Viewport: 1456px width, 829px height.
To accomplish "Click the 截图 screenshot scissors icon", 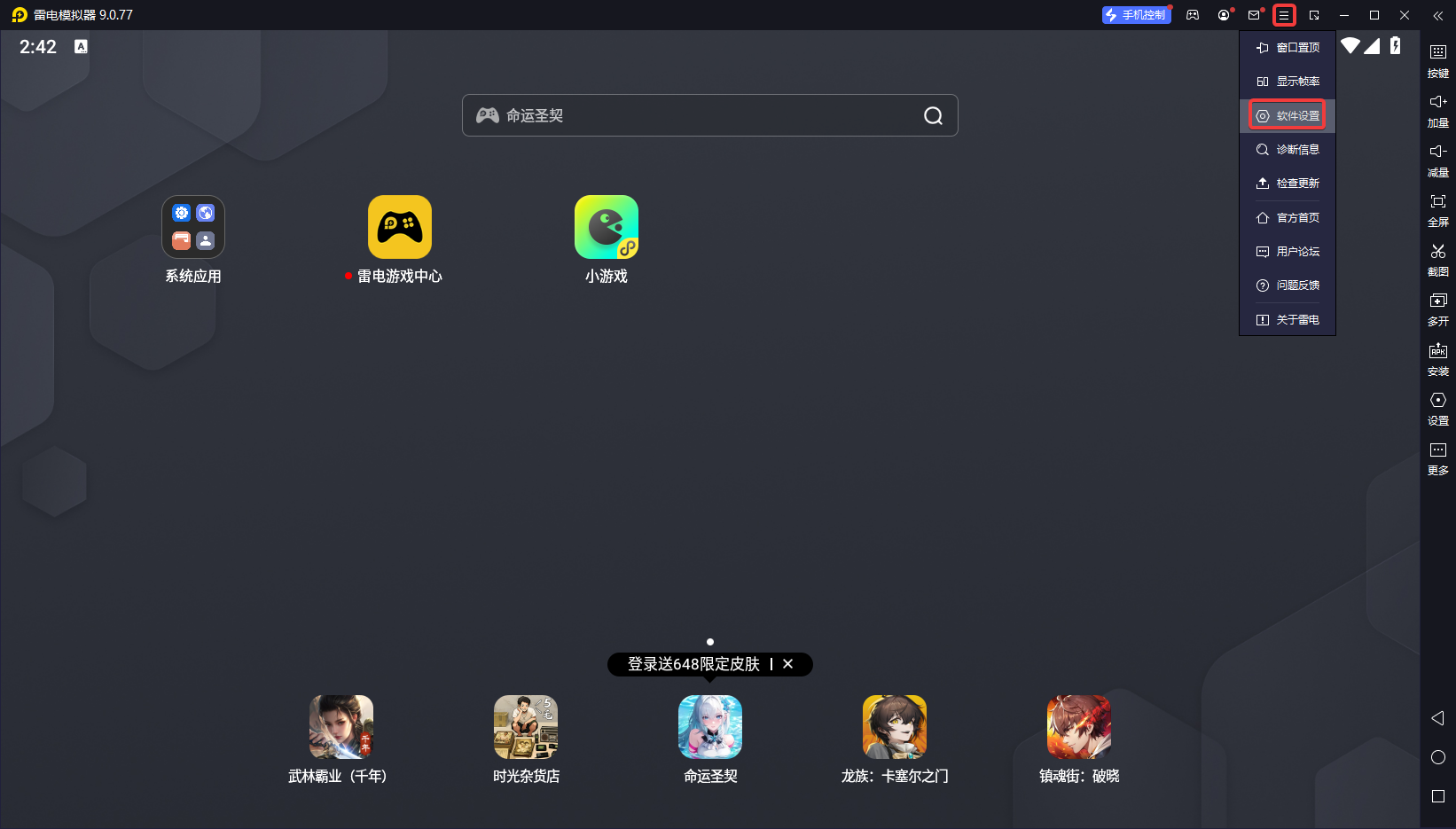I will coord(1437,252).
